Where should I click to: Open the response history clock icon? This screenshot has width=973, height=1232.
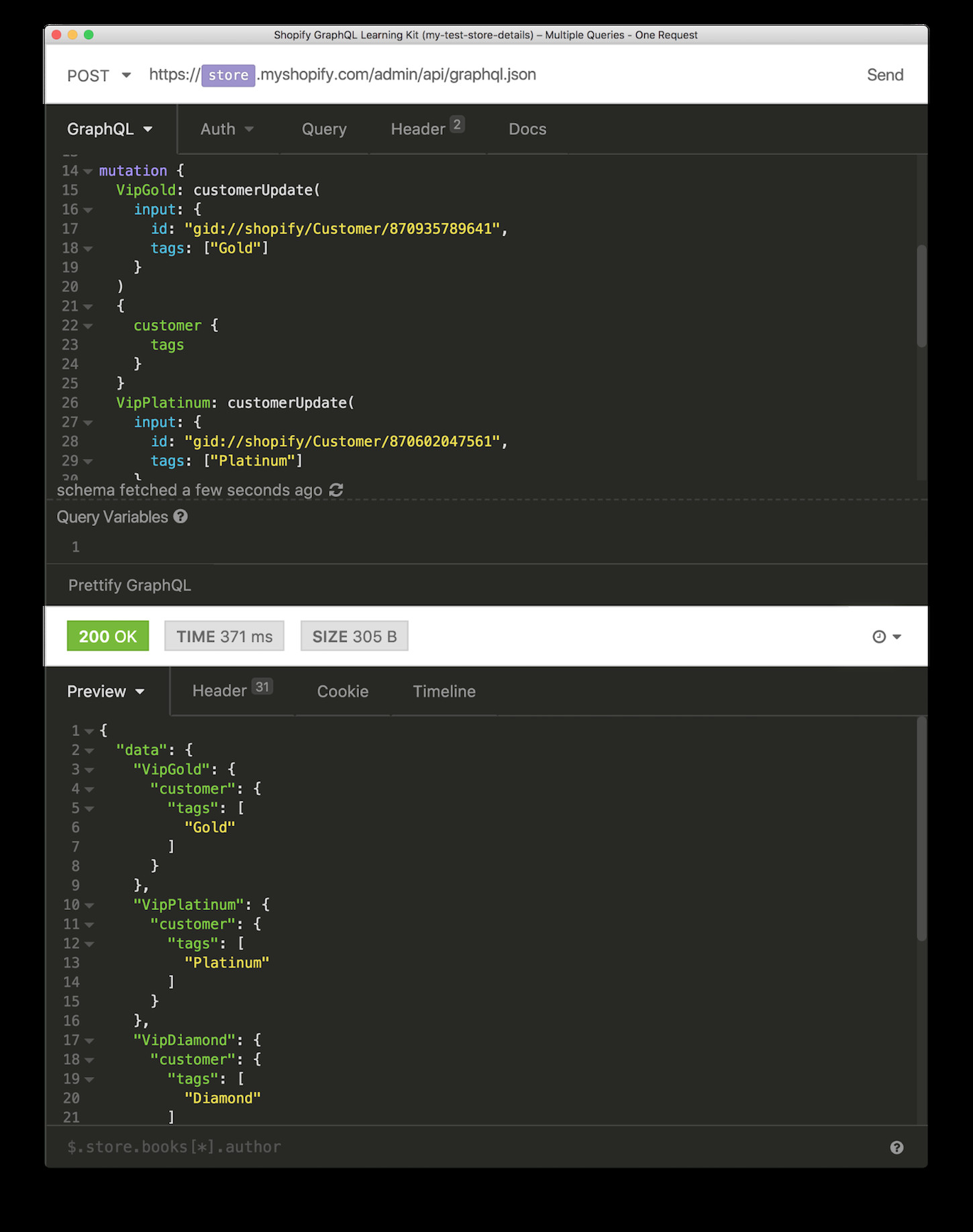879,637
